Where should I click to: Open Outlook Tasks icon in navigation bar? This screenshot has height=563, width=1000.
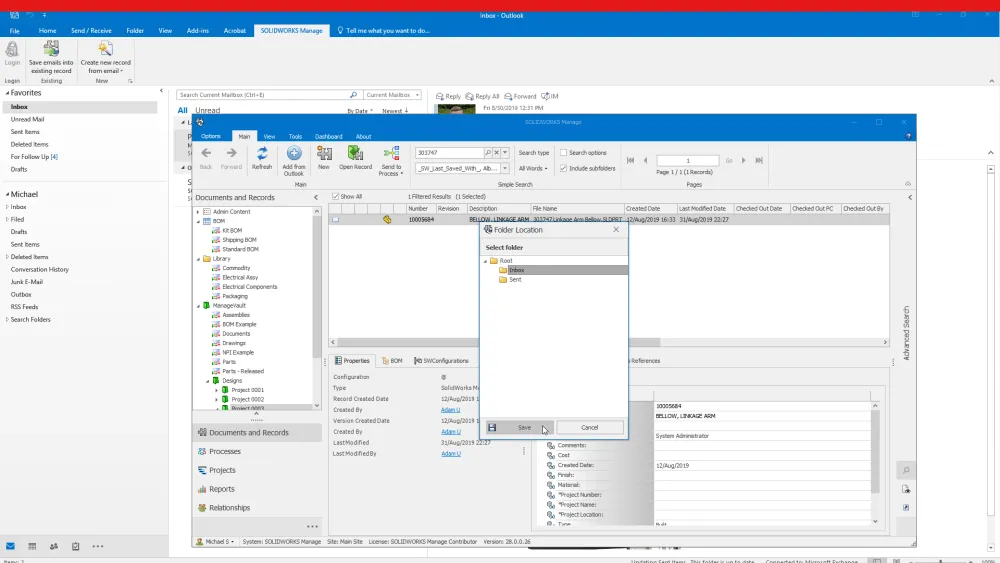tap(75, 546)
